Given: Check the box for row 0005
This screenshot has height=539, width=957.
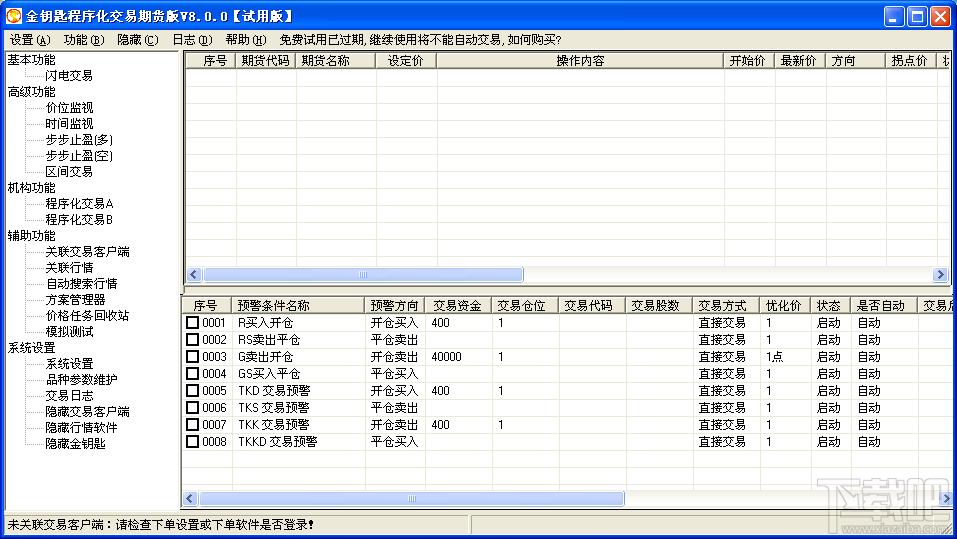Looking at the screenshot, I should [192, 391].
